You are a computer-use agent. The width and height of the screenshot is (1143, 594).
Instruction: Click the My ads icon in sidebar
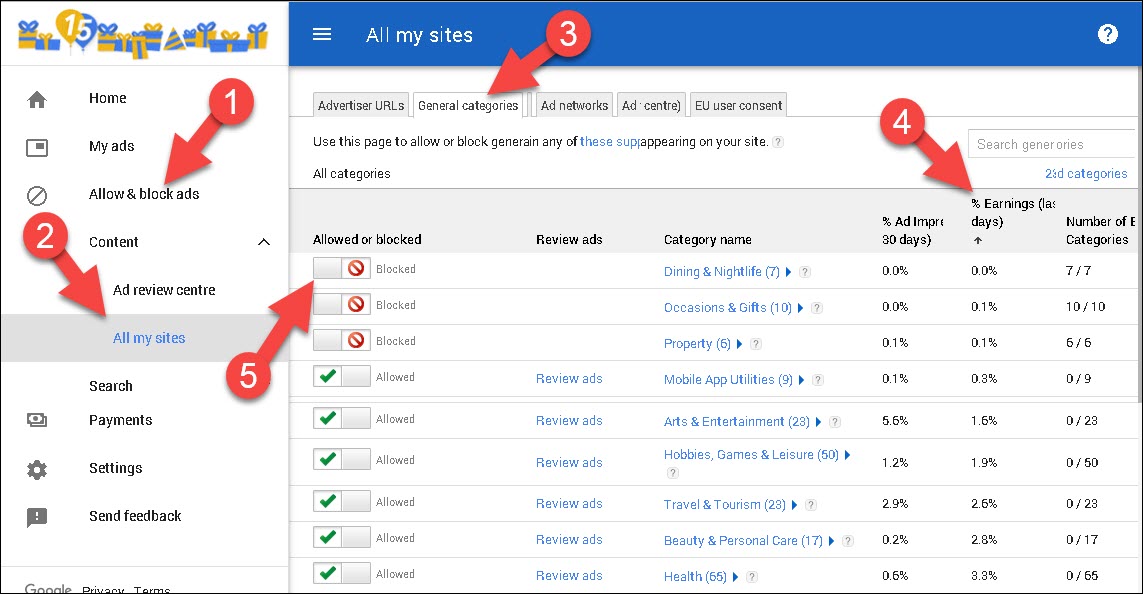point(37,147)
